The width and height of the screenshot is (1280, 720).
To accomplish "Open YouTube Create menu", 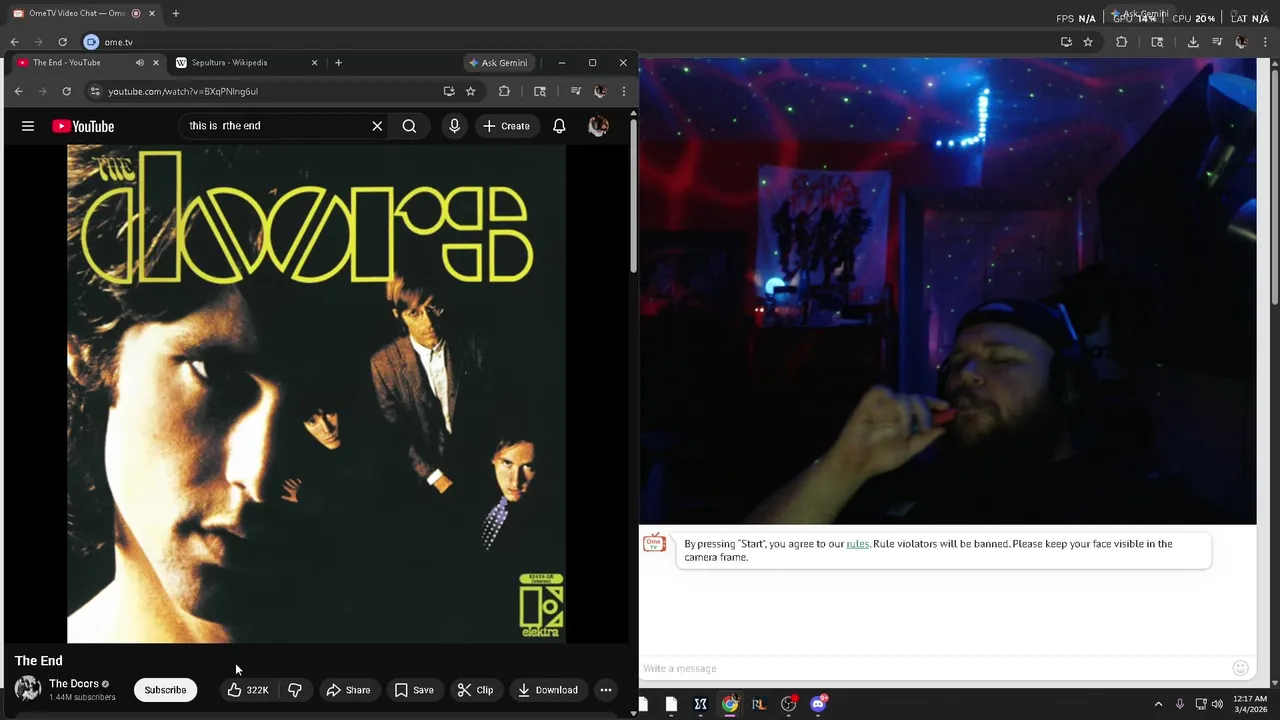I will click(506, 126).
